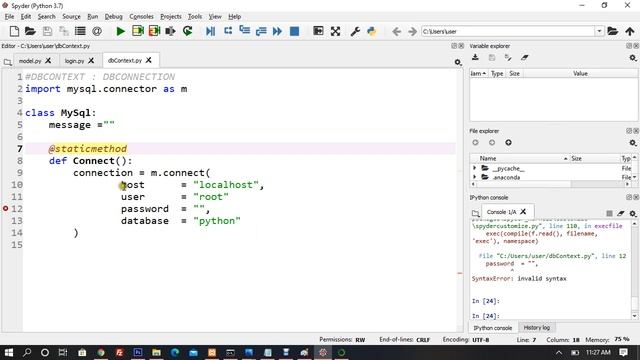The height and width of the screenshot is (360, 640).
Task: Open Consoles menu
Action: click(x=141, y=16)
